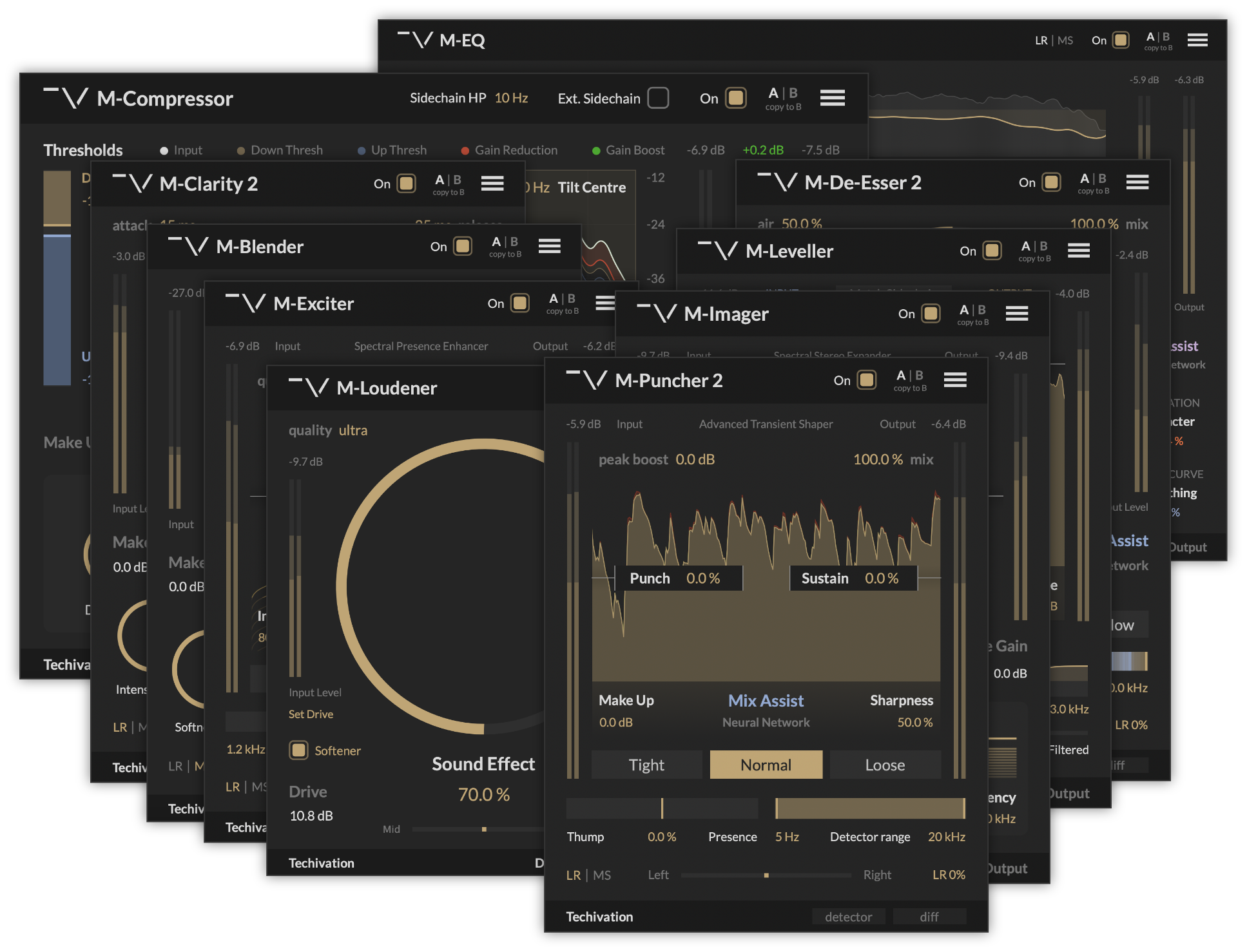The height and width of the screenshot is (952, 1247).
Task: Change M-Loudener quality ultra setting
Action: [x=353, y=430]
